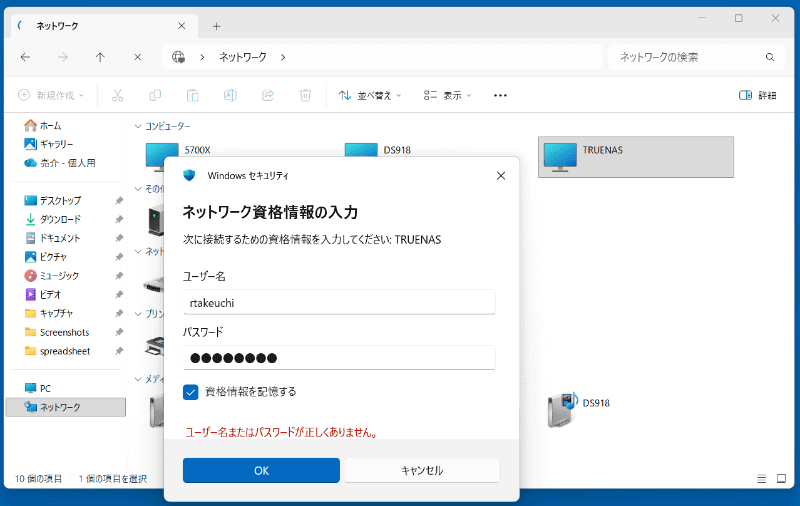Open the 表示 view dropdown
This screenshot has width=800, height=506.
coord(447,95)
